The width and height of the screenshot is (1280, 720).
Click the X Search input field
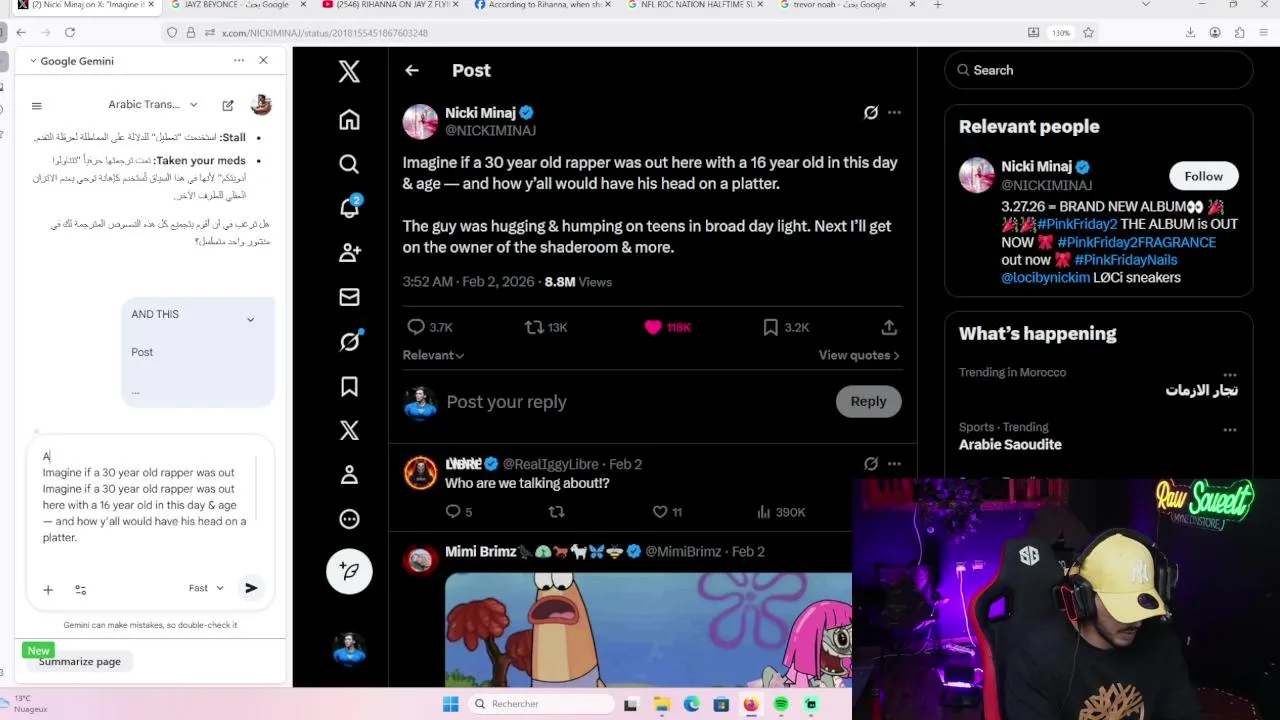[1098, 70]
